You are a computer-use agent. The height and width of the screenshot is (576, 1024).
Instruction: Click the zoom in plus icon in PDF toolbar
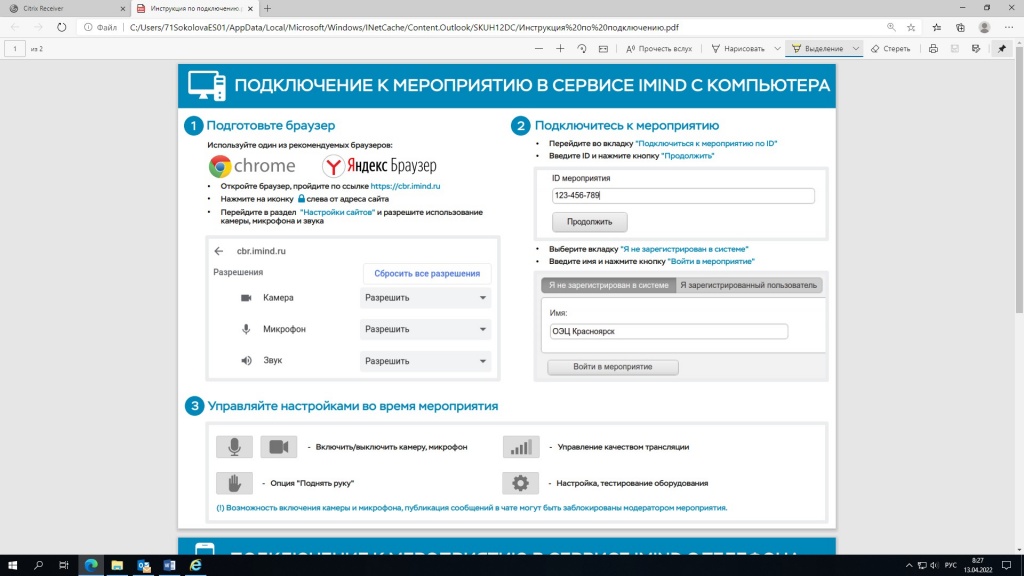pyautogui.click(x=560, y=48)
